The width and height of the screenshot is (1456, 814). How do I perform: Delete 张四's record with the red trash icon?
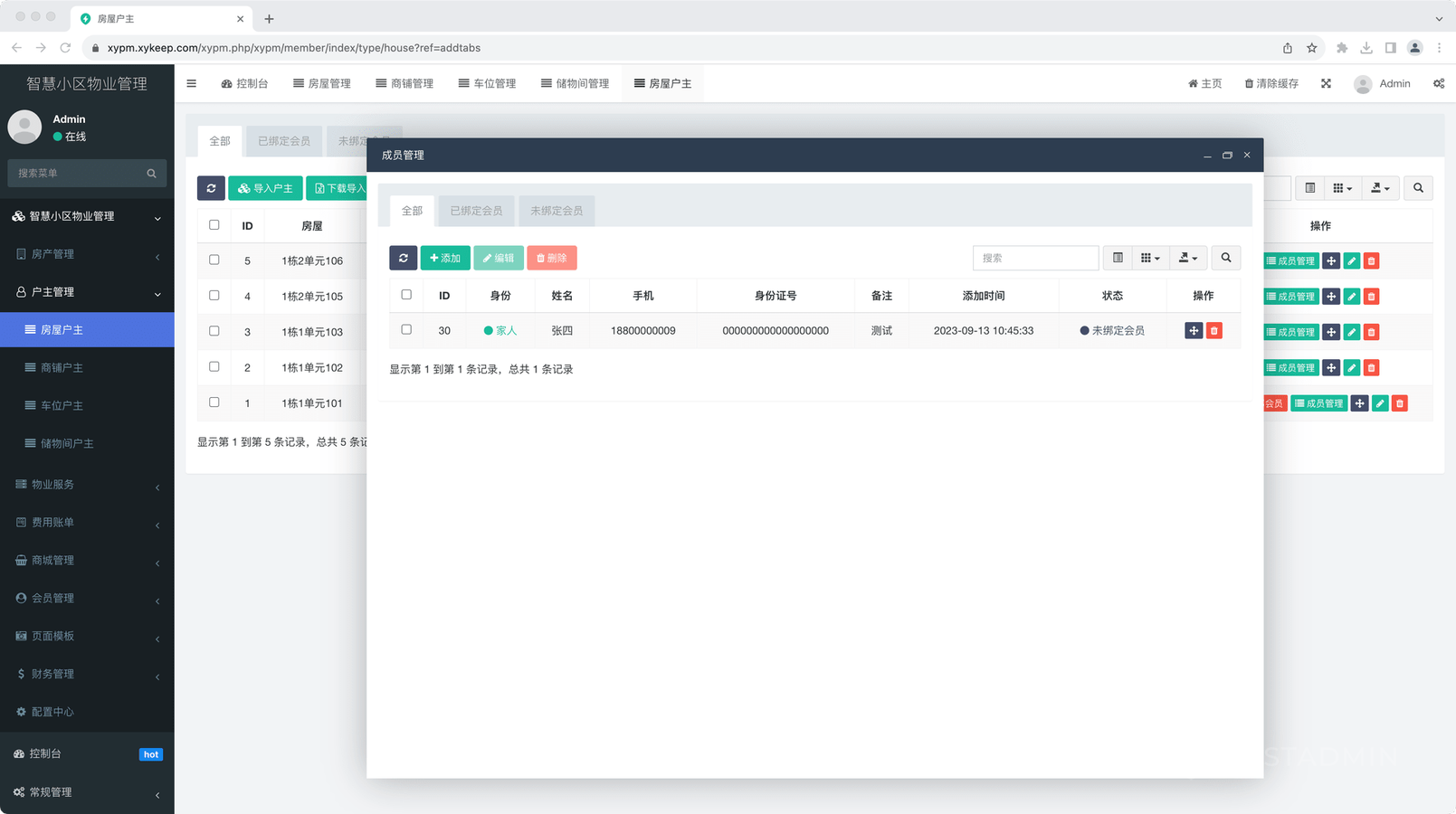[1214, 331]
